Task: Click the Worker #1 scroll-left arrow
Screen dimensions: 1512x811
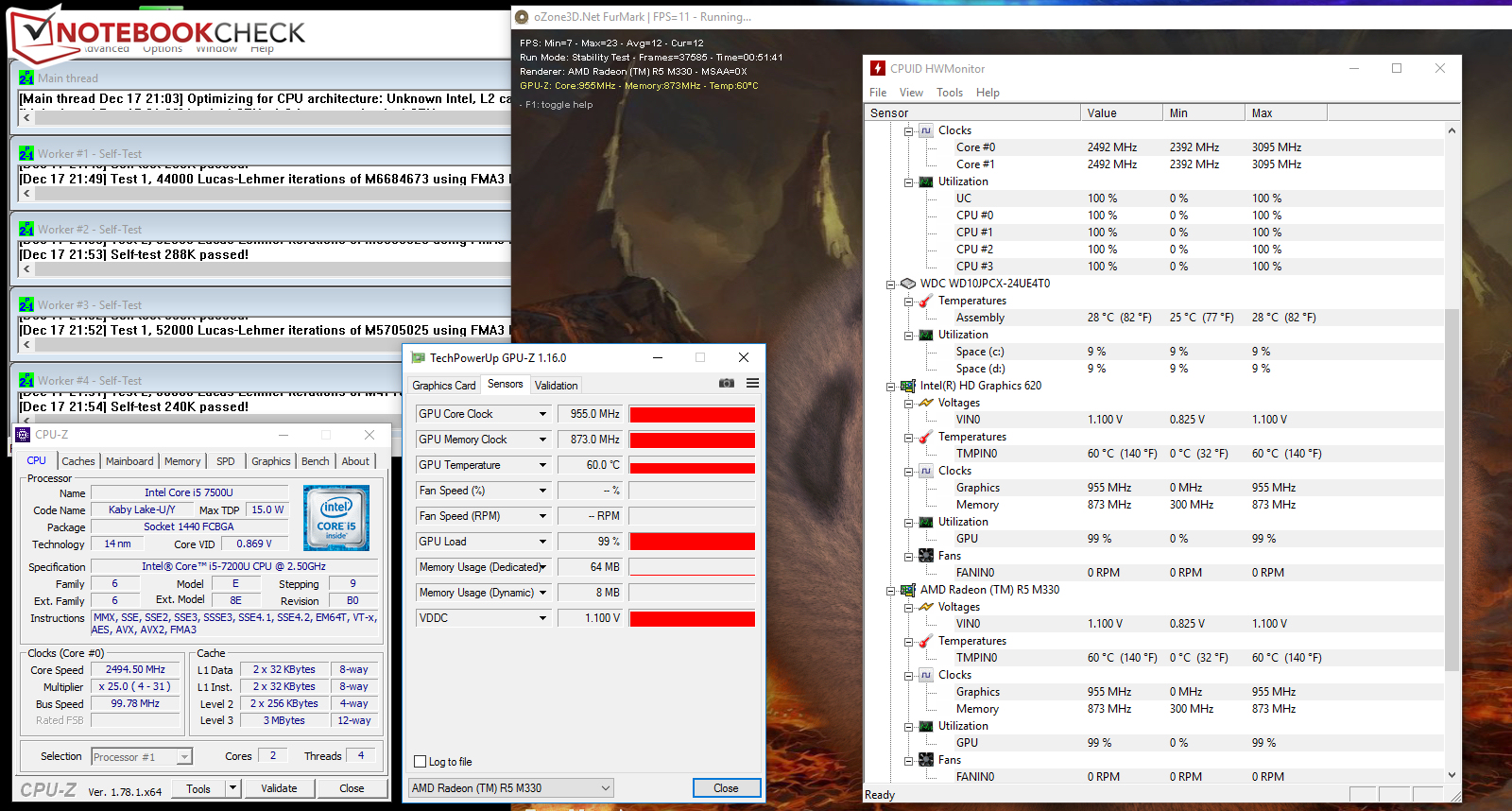Action: tap(26, 194)
